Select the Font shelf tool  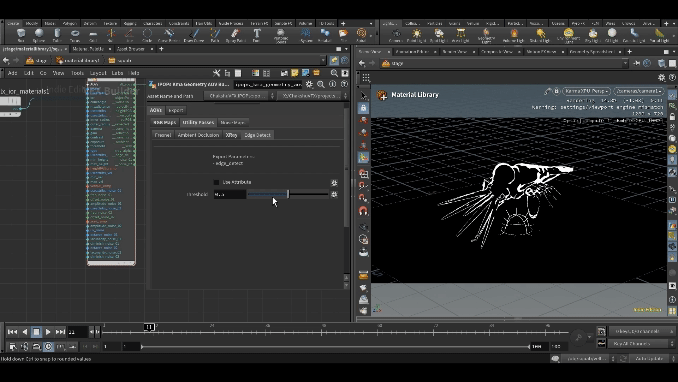point(256,35)
